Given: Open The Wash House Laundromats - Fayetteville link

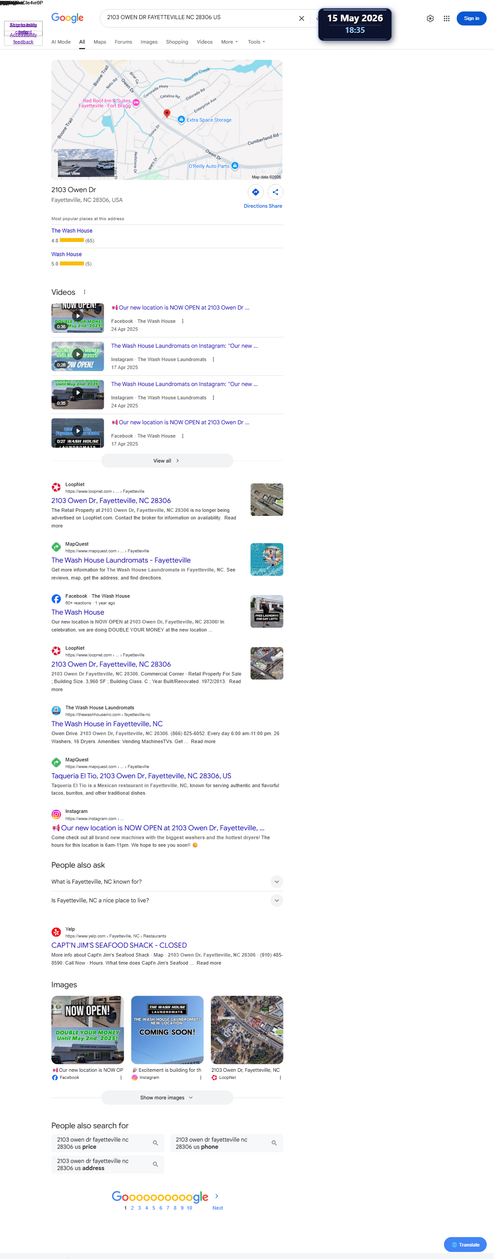Looking at the screenshot, I should [122, 560].
